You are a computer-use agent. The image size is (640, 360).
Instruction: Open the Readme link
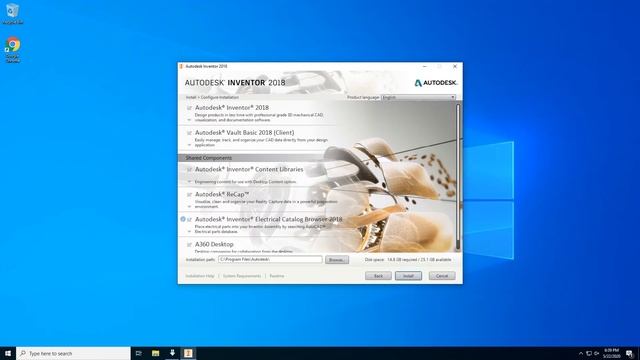pyautogui.click(x=277, y=276)
